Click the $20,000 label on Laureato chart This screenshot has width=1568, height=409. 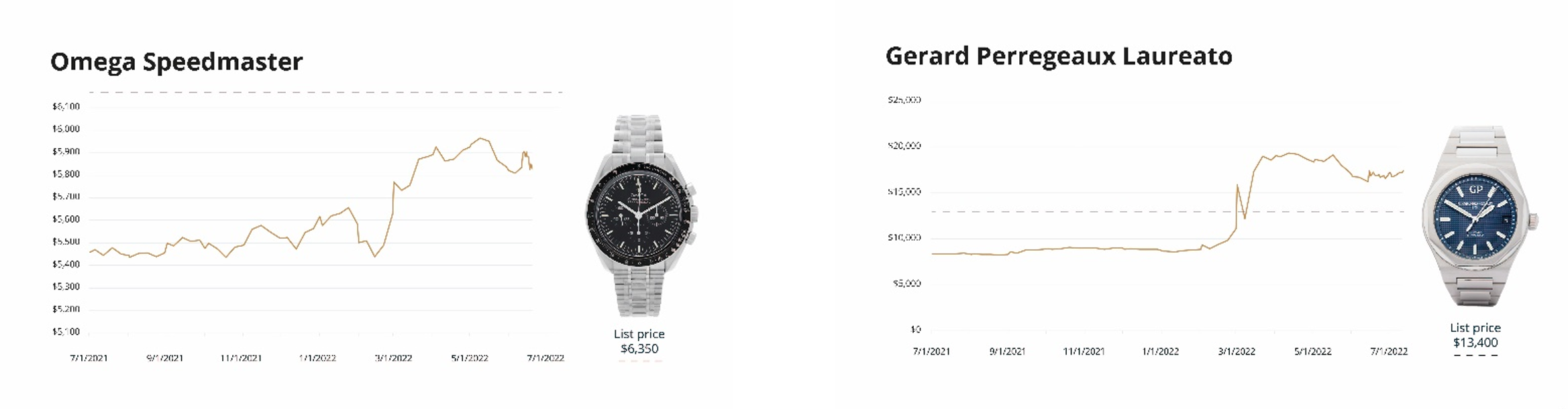[904, 145]
